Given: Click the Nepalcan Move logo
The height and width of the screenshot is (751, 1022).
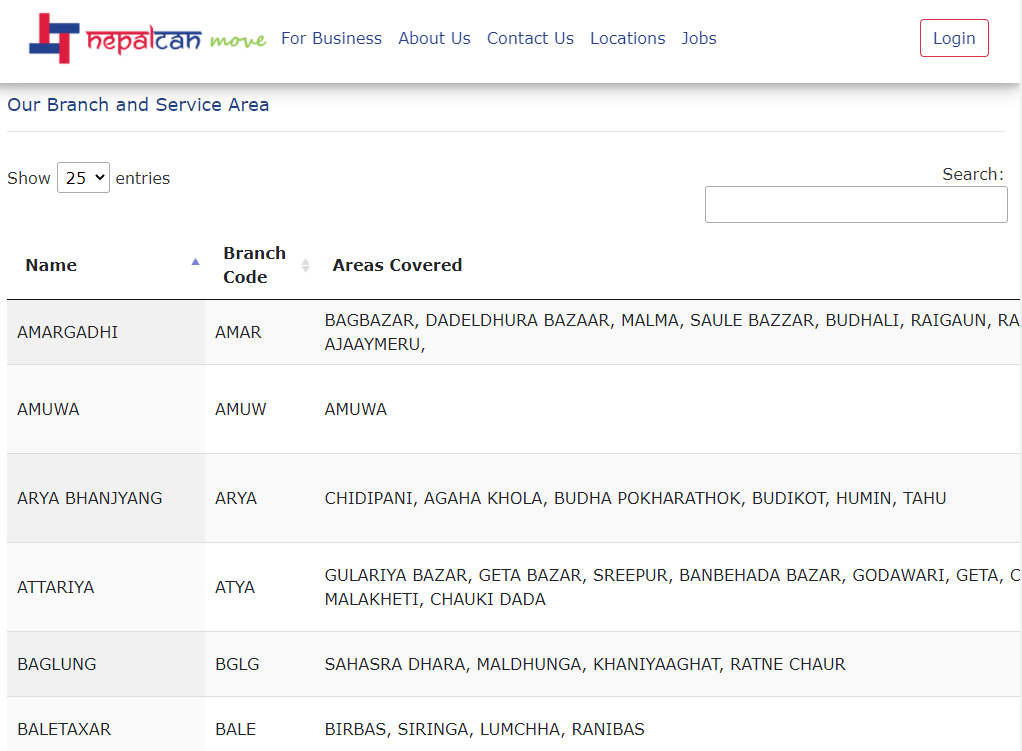Looking at the screenshot, I should pos(147,38).
